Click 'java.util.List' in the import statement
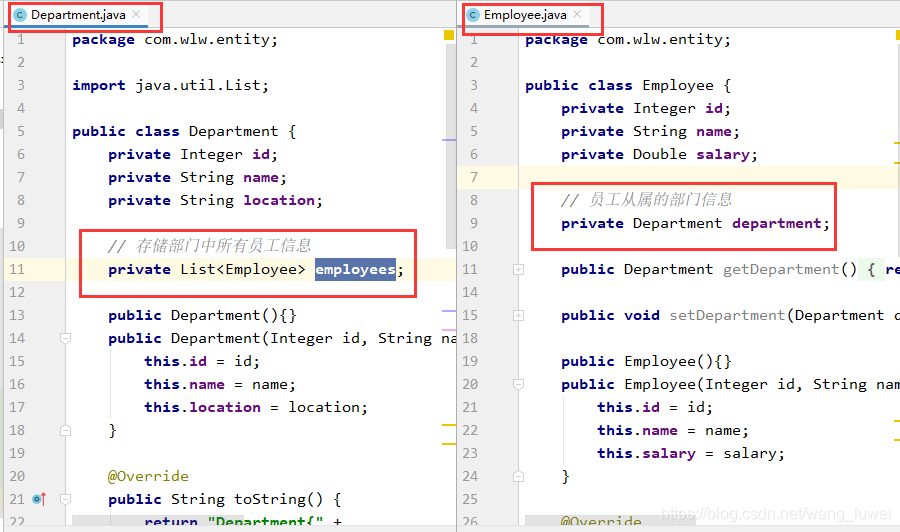 tap(198, 86)
